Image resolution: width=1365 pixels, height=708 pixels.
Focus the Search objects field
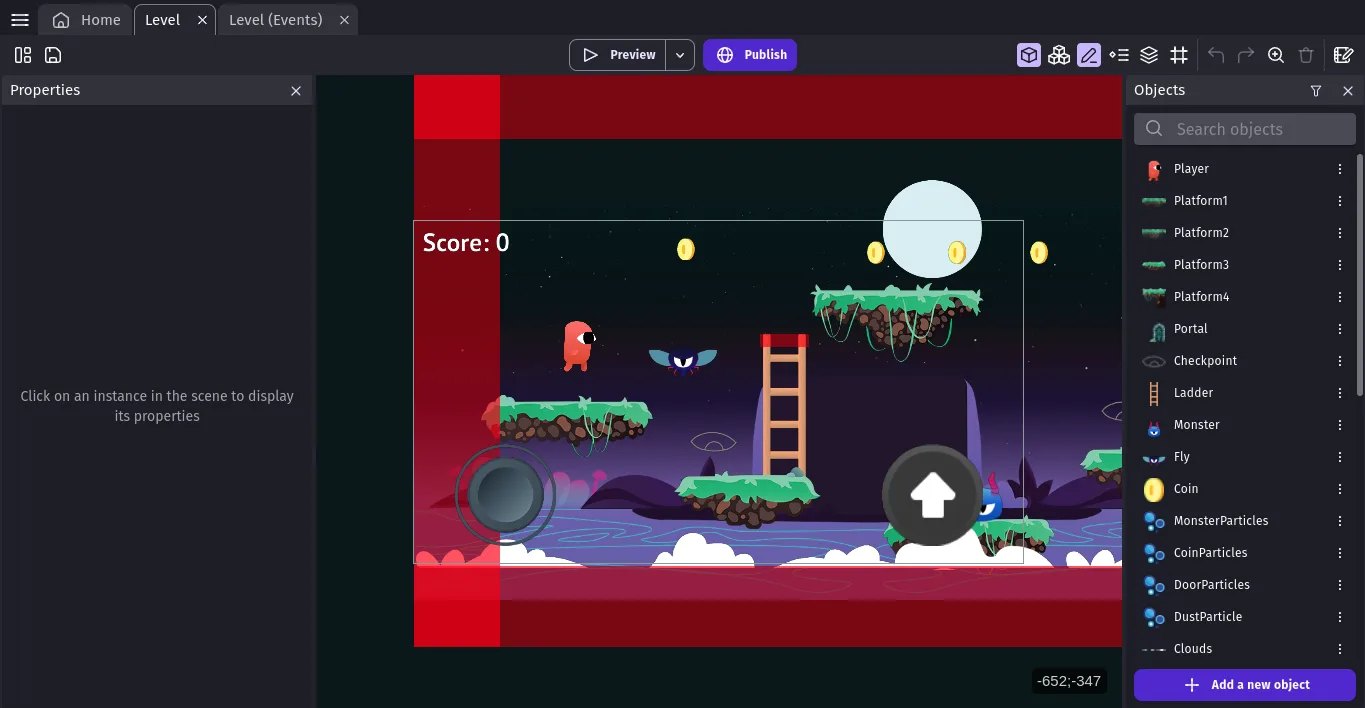point(1245,129)
